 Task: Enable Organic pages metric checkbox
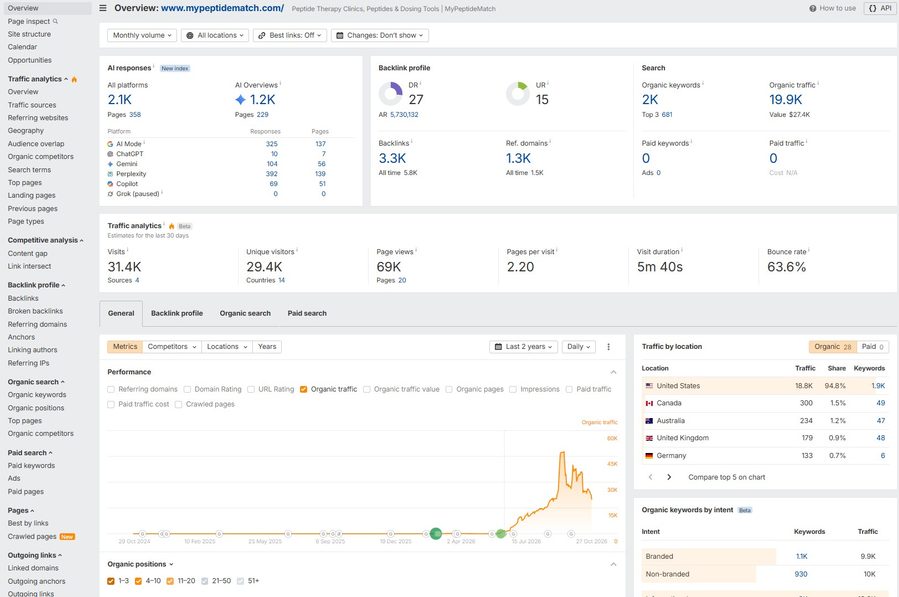449,389
